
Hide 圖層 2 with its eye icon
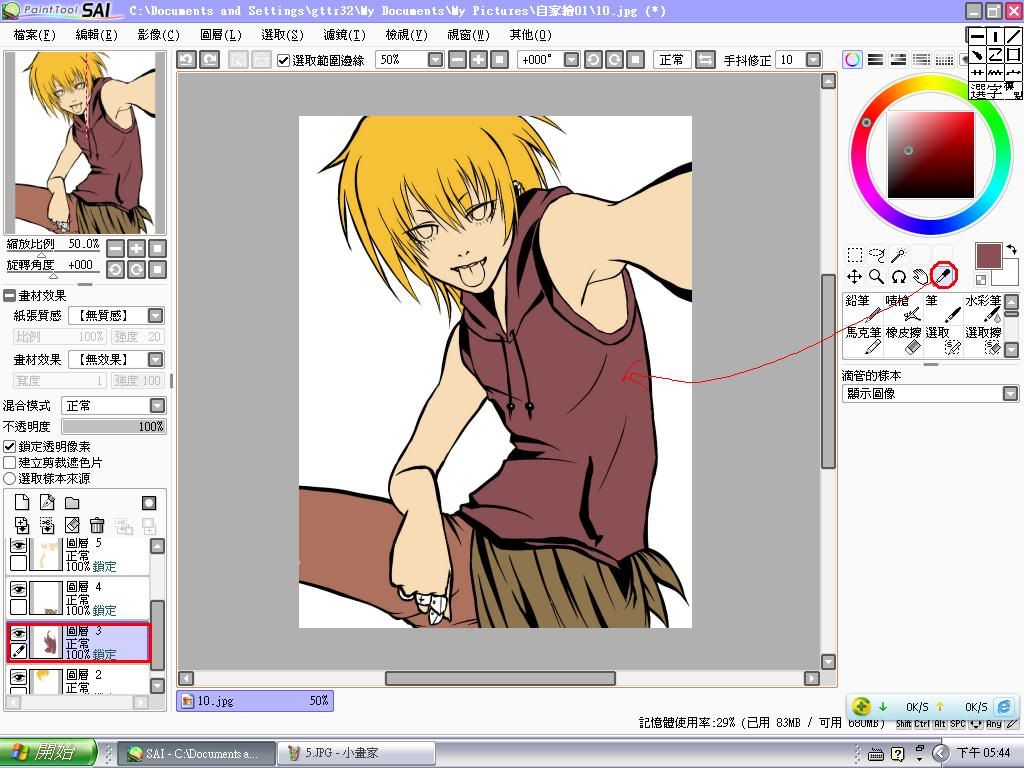point(18,677)
